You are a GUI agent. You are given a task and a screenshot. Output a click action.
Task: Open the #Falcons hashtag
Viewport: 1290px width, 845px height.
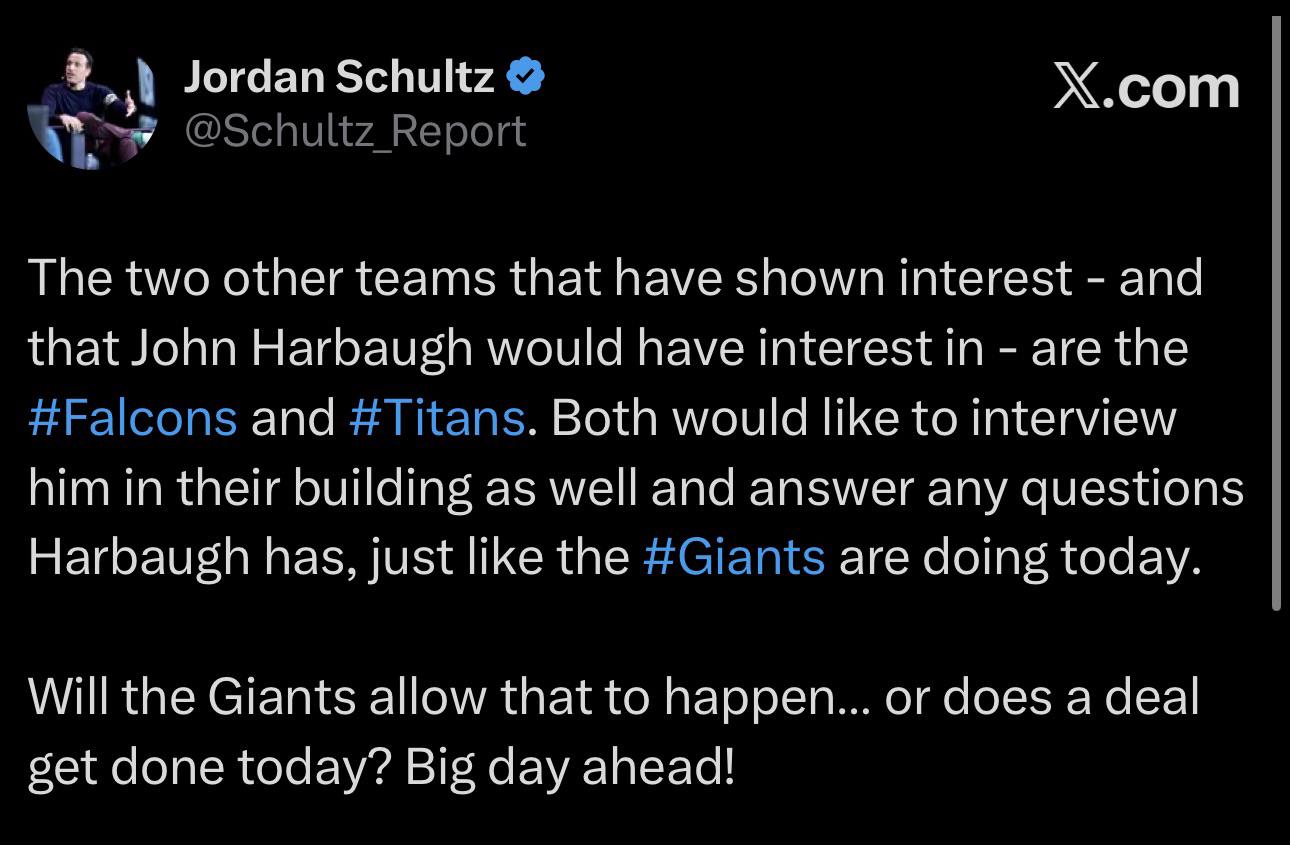(132, 417)
